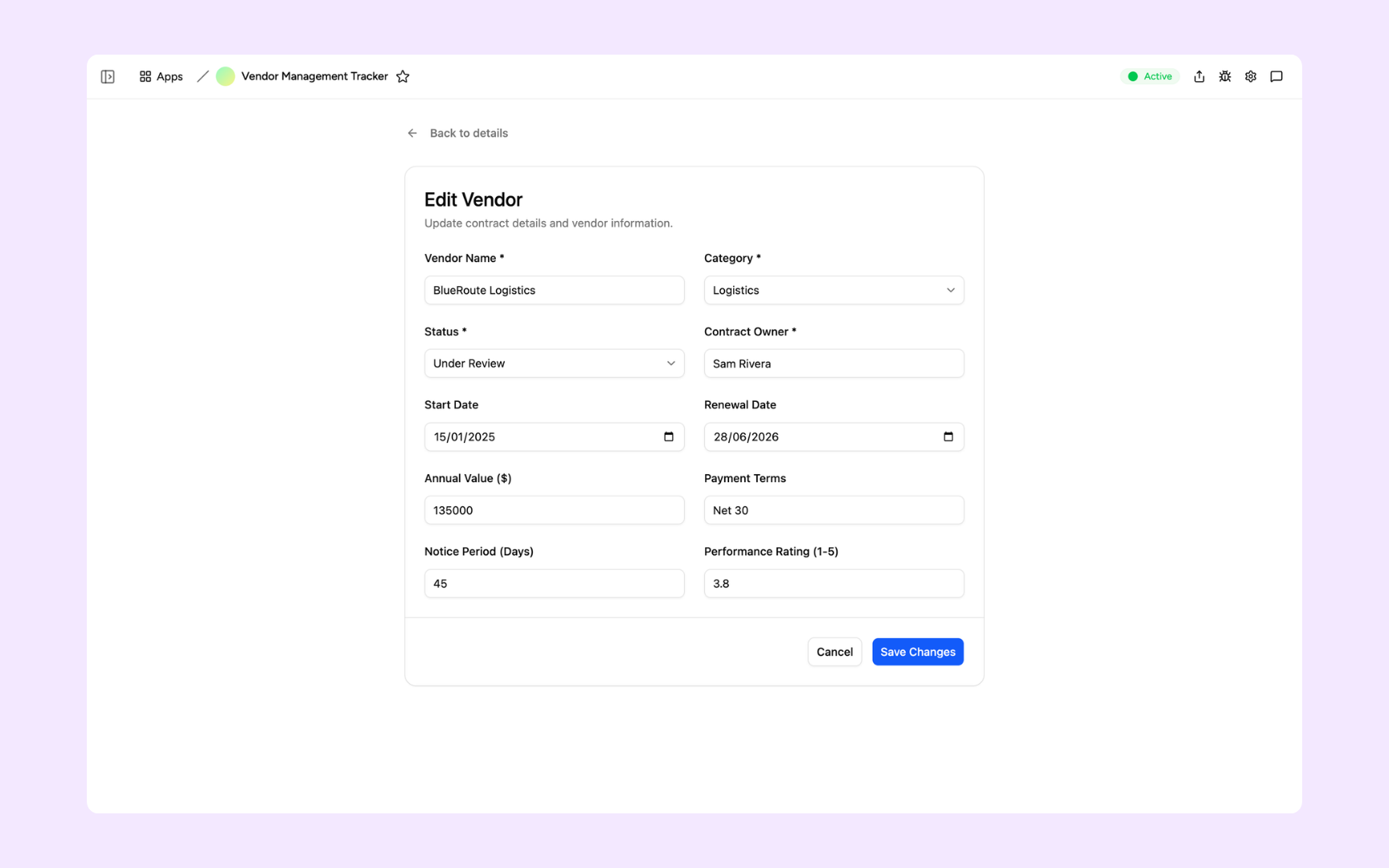Focus the Notice Period field

click(x=554, y=583)
